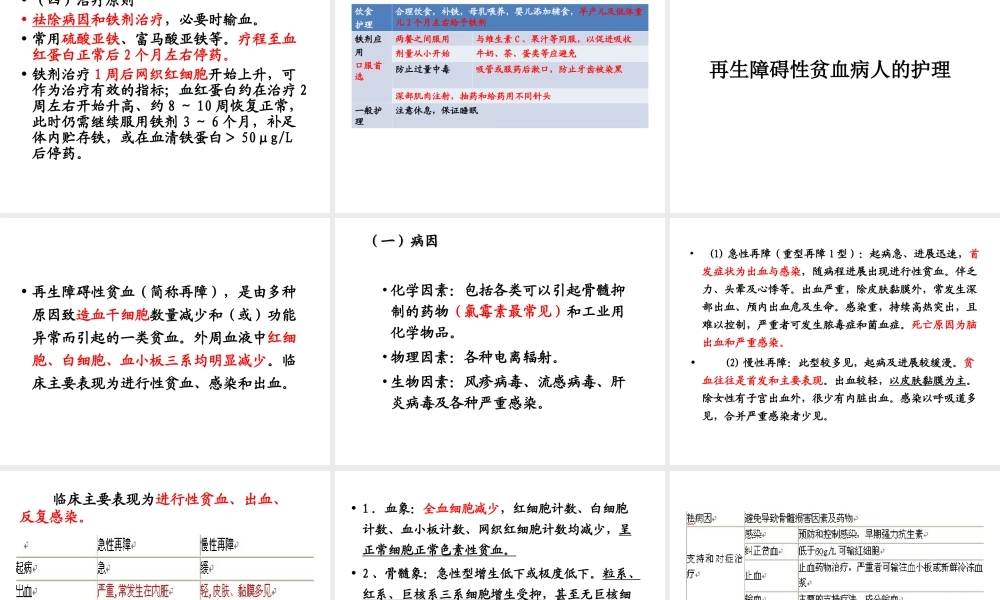This screenshot has height=600, width=1000.
Task: Click the red cell 严重,常发生在内脏
Action: (135, 590)
